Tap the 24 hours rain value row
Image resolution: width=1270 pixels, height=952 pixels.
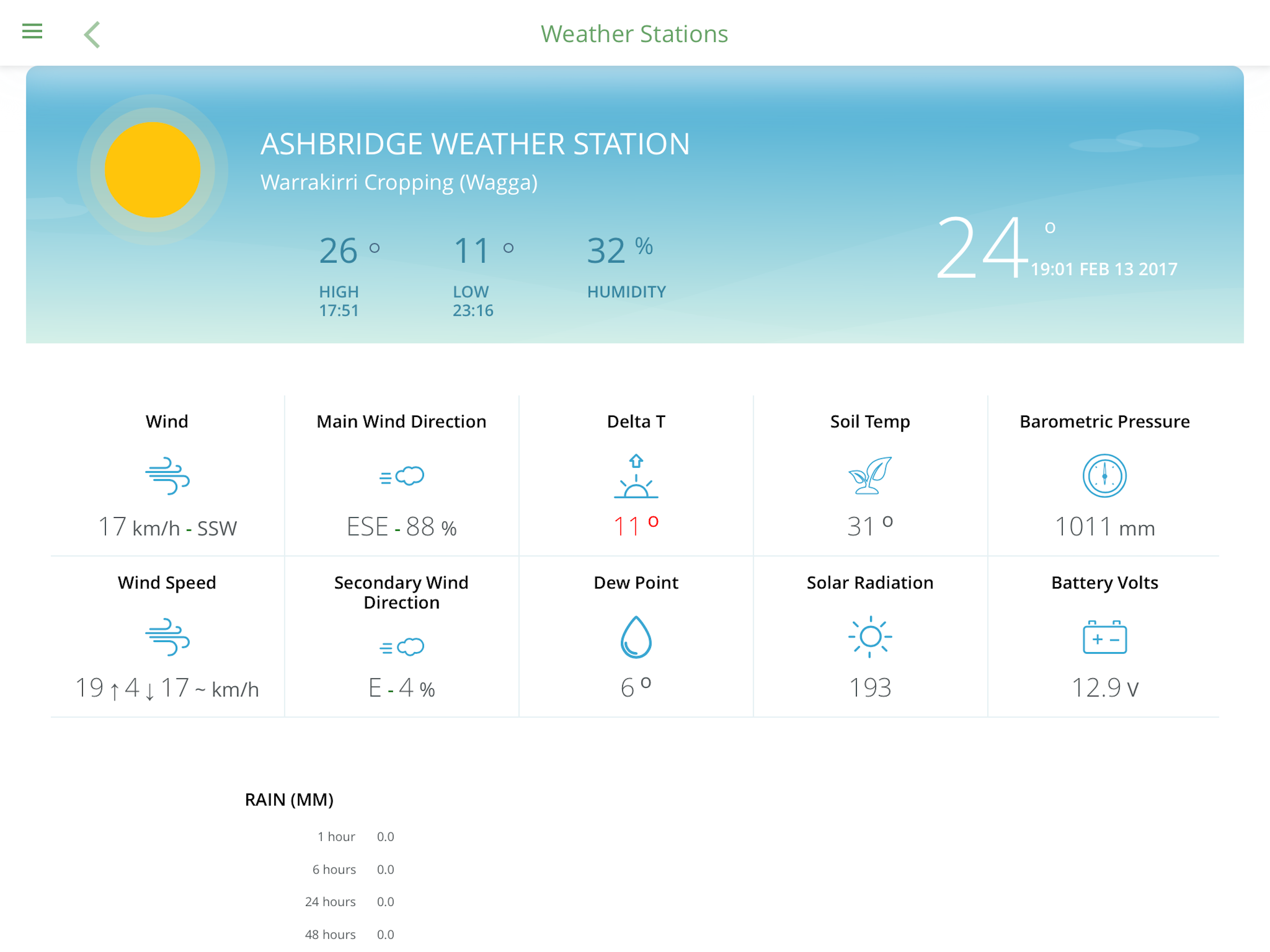[349, 901]
